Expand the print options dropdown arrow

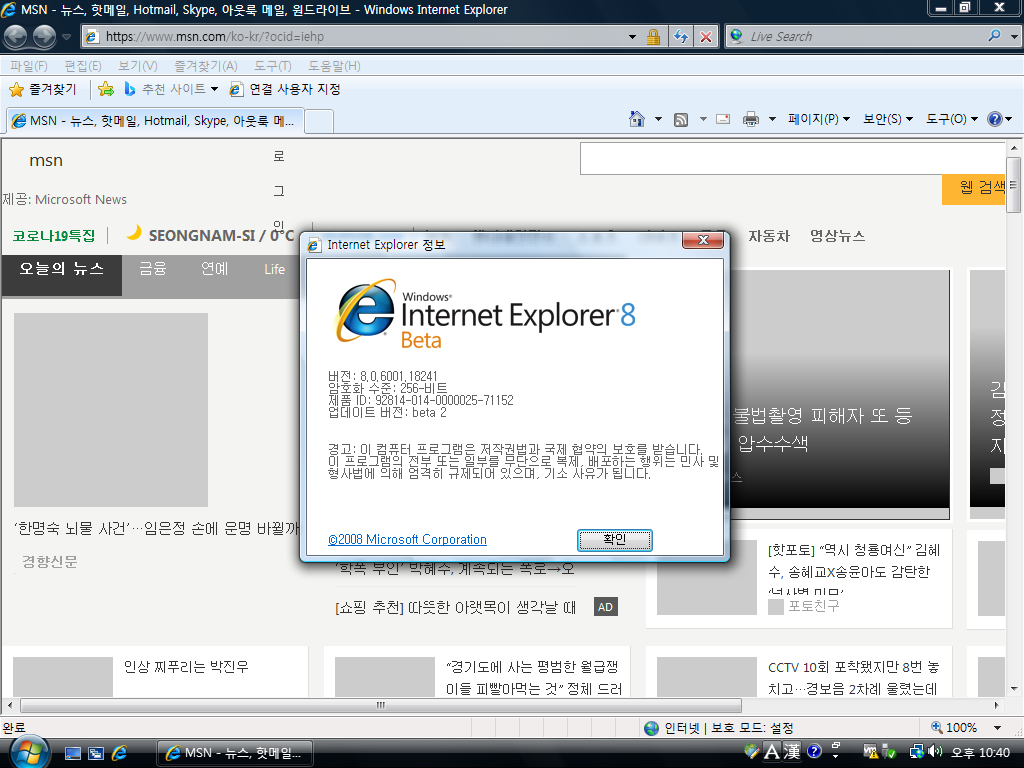pyautogui.click(x=772, y=120)
